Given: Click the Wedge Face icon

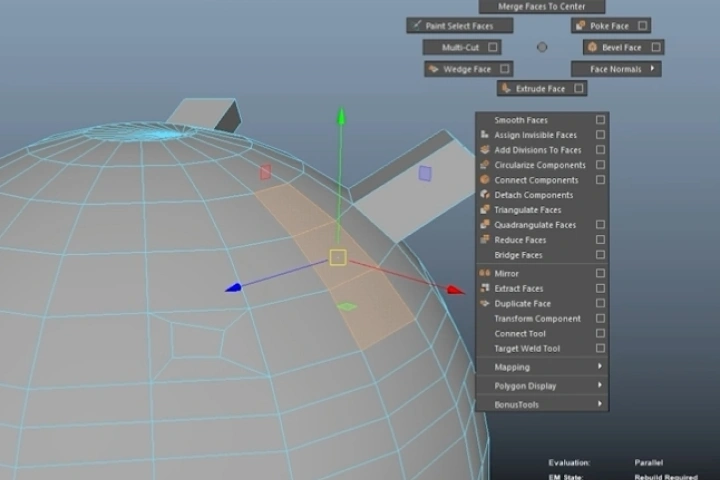Looking at the screenshot, I should [x=433, y=69].
